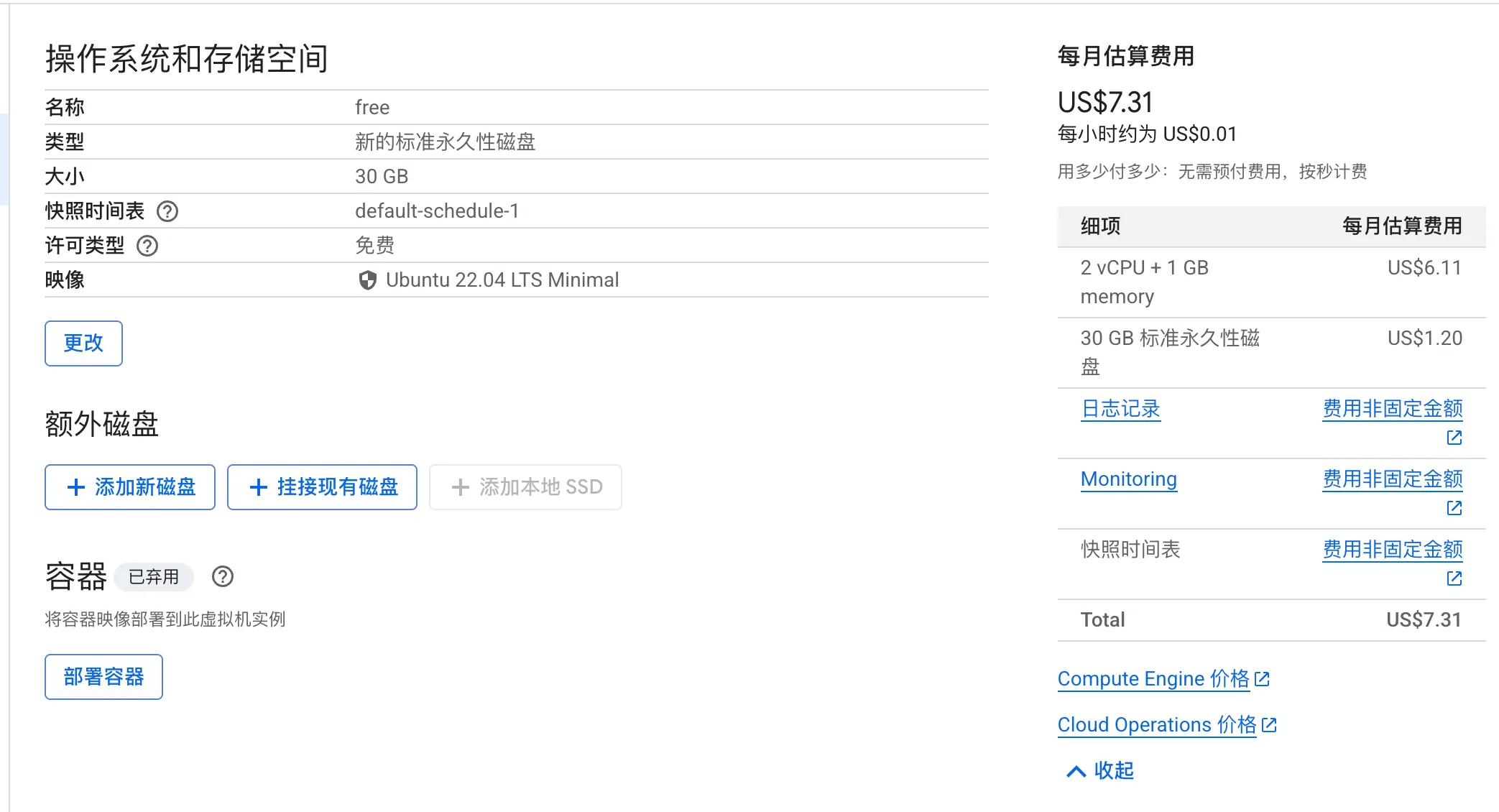Click help icon next to 许可类型
Viewport: 1499px width, 812px height.
[x=147, y=246]
